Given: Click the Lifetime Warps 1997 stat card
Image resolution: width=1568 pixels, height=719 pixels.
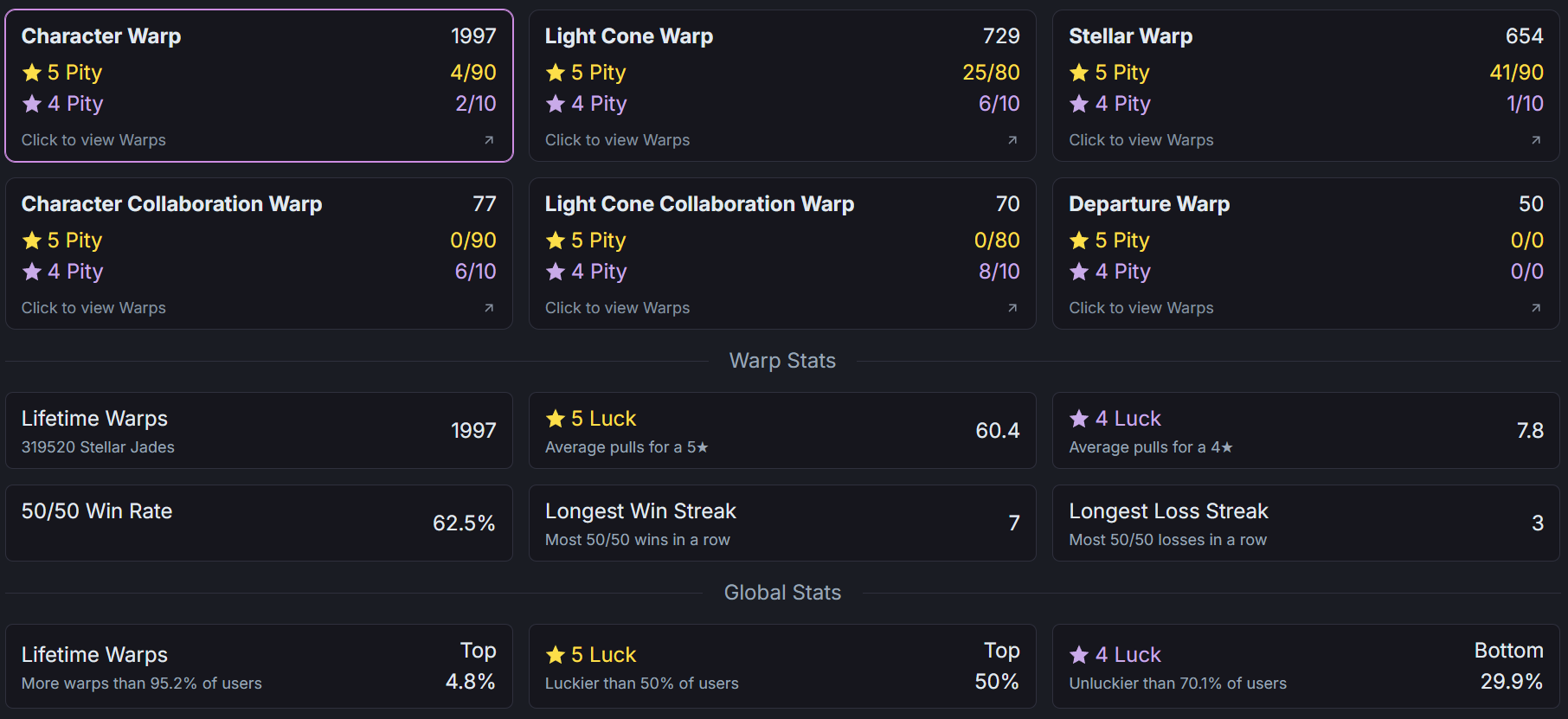Looking at the screenshot, I should [x=259, y=431].
